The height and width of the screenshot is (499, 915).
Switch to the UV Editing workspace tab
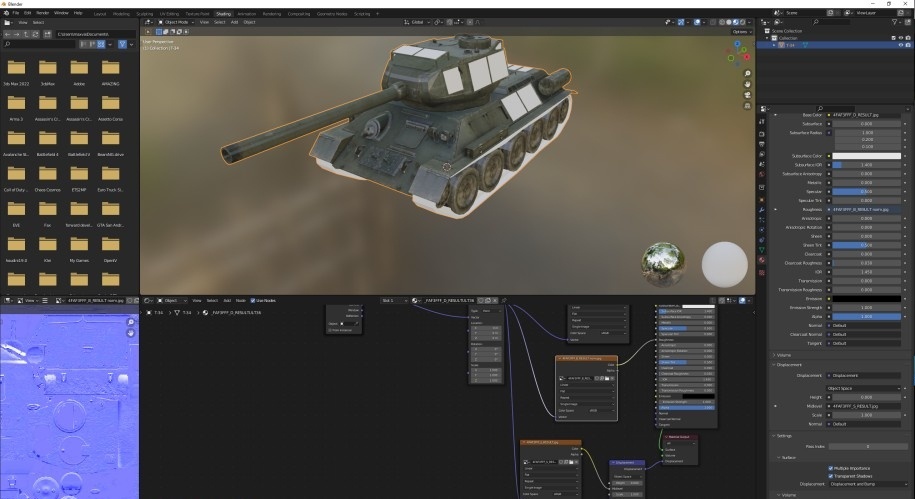click(x=169, y=13)
